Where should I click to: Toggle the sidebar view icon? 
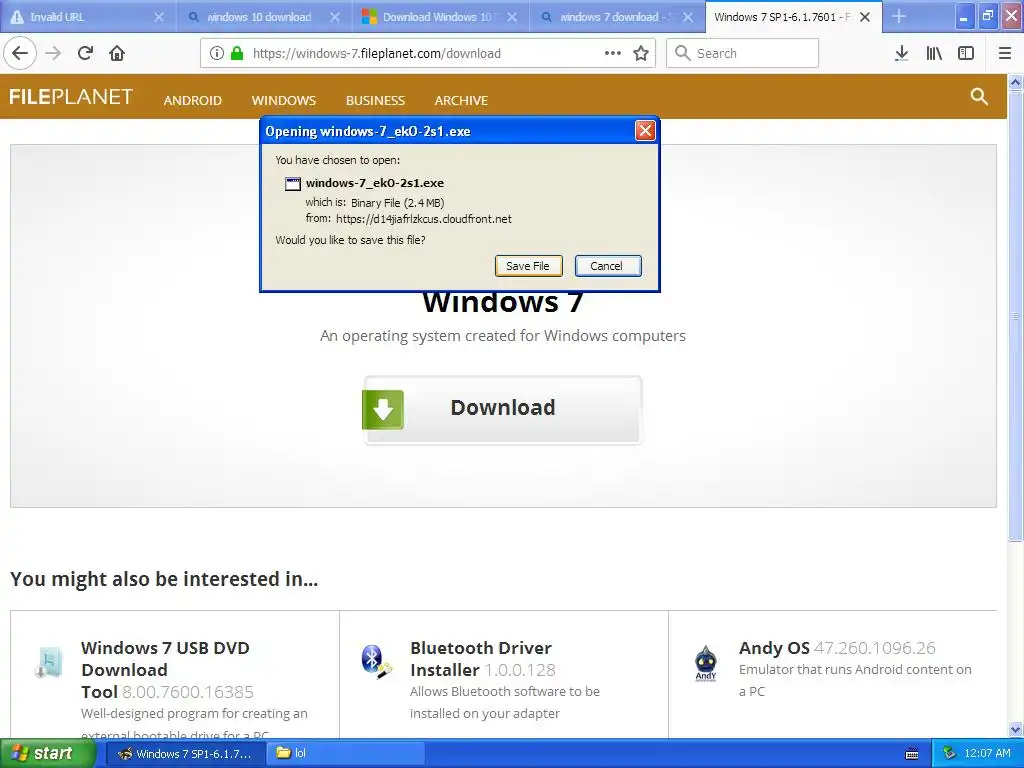pos(966,53)
